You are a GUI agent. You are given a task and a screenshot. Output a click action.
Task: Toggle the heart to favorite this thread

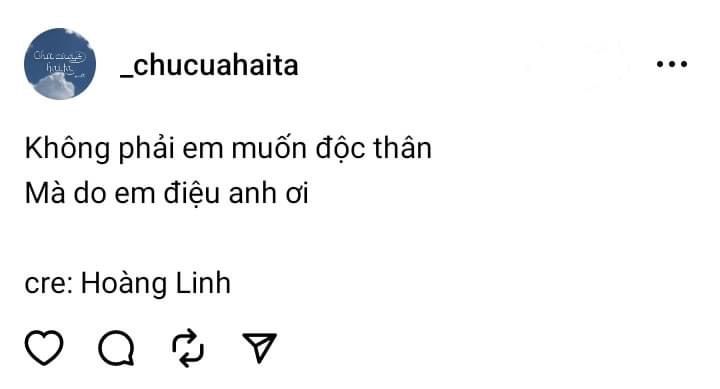point(44,348)
